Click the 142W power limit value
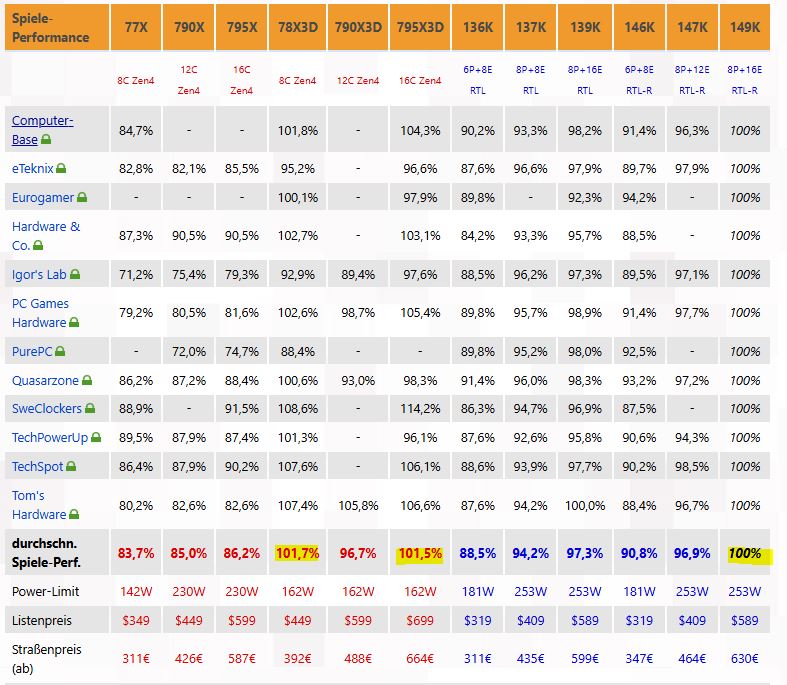 click(x=136, y=592)
